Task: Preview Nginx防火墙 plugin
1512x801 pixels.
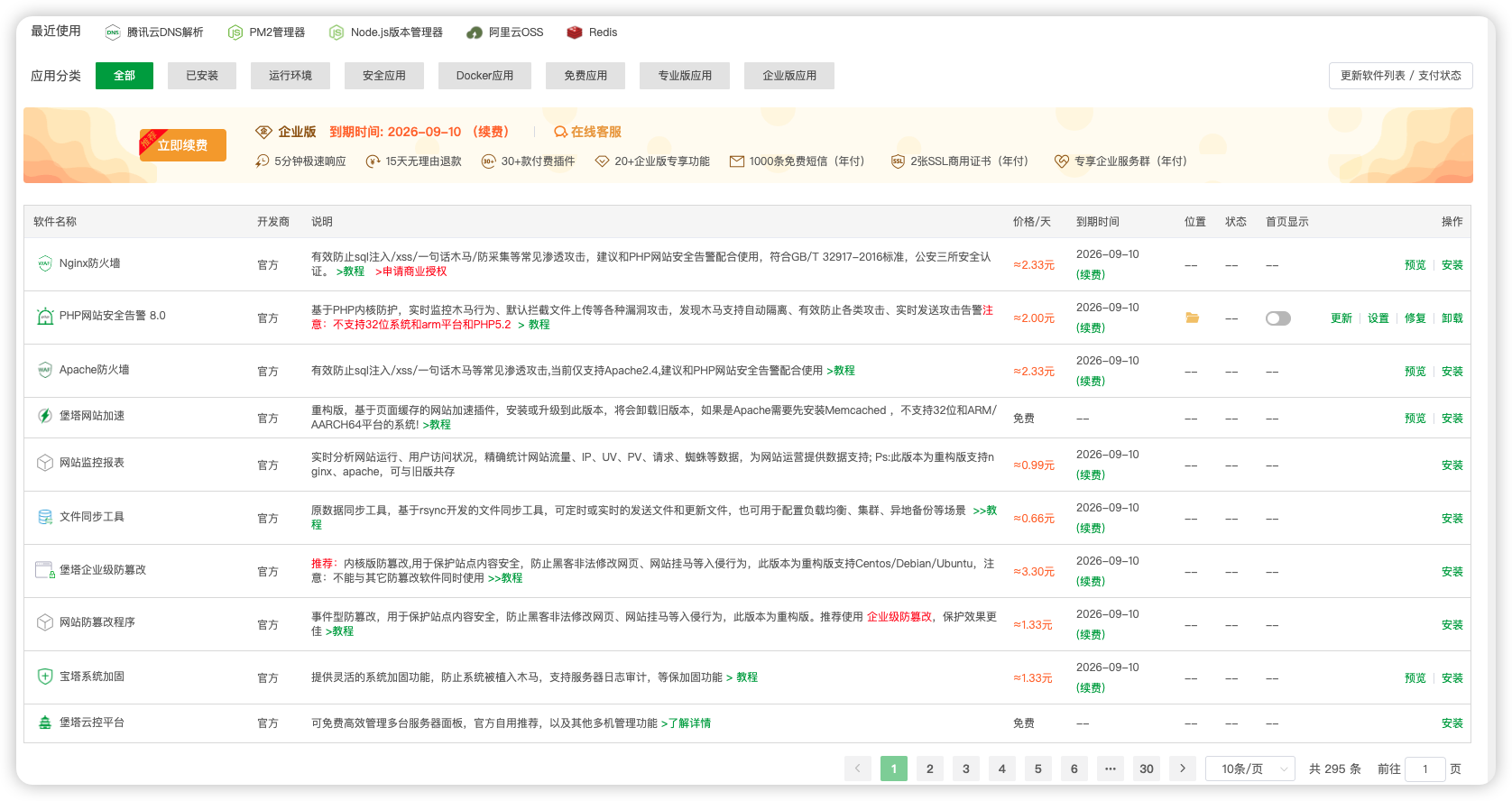Action: 1415,265
